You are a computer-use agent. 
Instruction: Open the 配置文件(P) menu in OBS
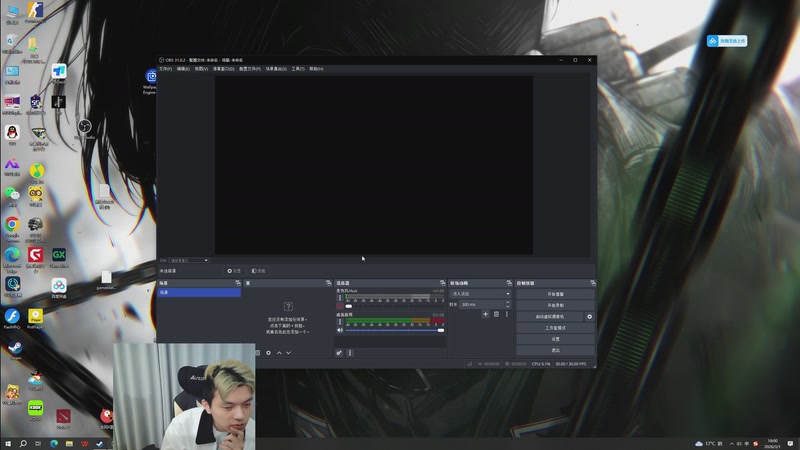pyautogui.click(x=249, y=69)
